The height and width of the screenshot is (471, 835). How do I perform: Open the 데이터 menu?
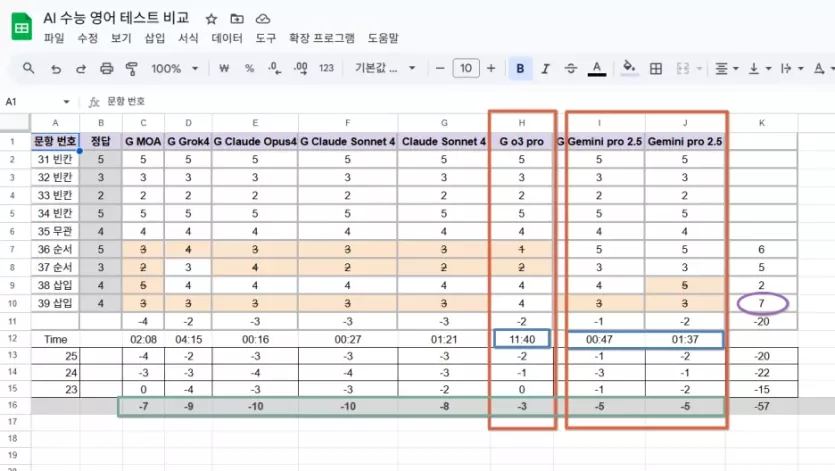(227, 38)
